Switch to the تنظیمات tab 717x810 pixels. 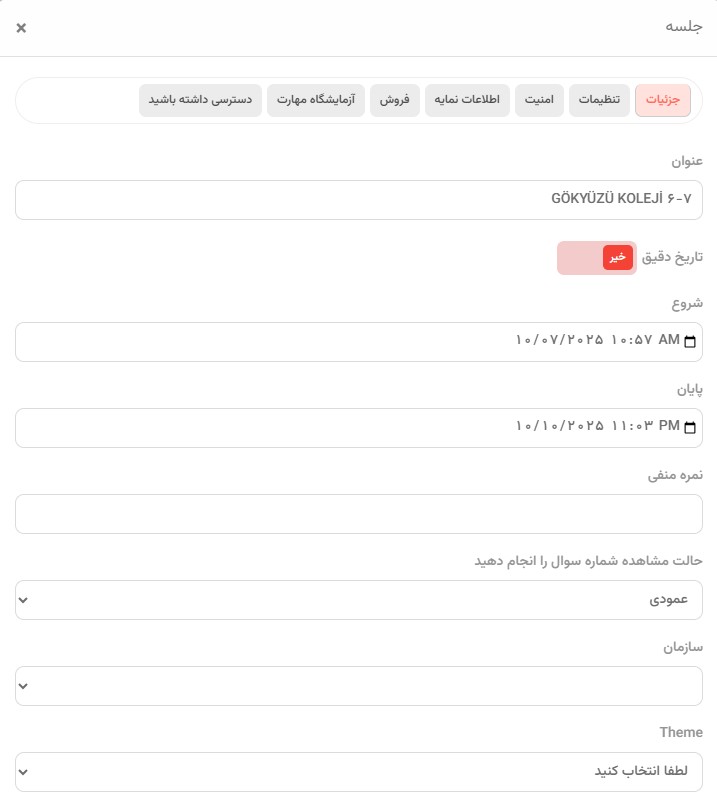click(599, 100)
